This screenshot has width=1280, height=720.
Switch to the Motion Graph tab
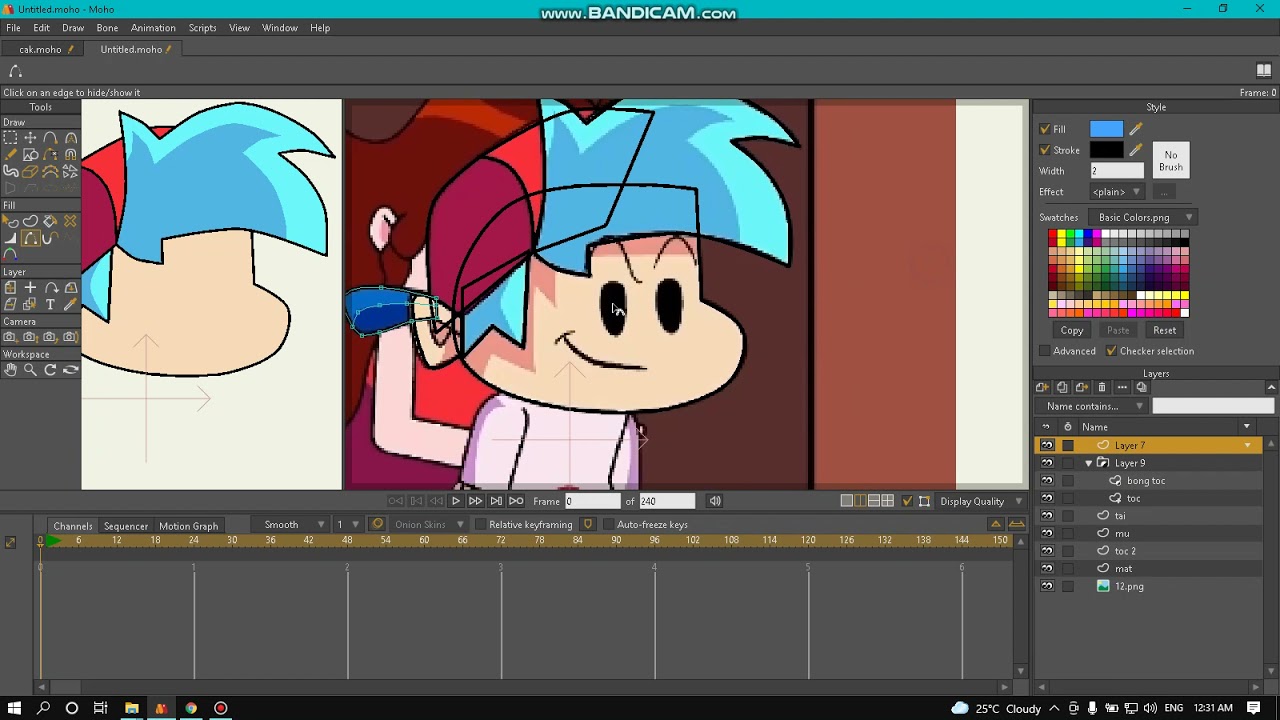click(x=188, y=526)
